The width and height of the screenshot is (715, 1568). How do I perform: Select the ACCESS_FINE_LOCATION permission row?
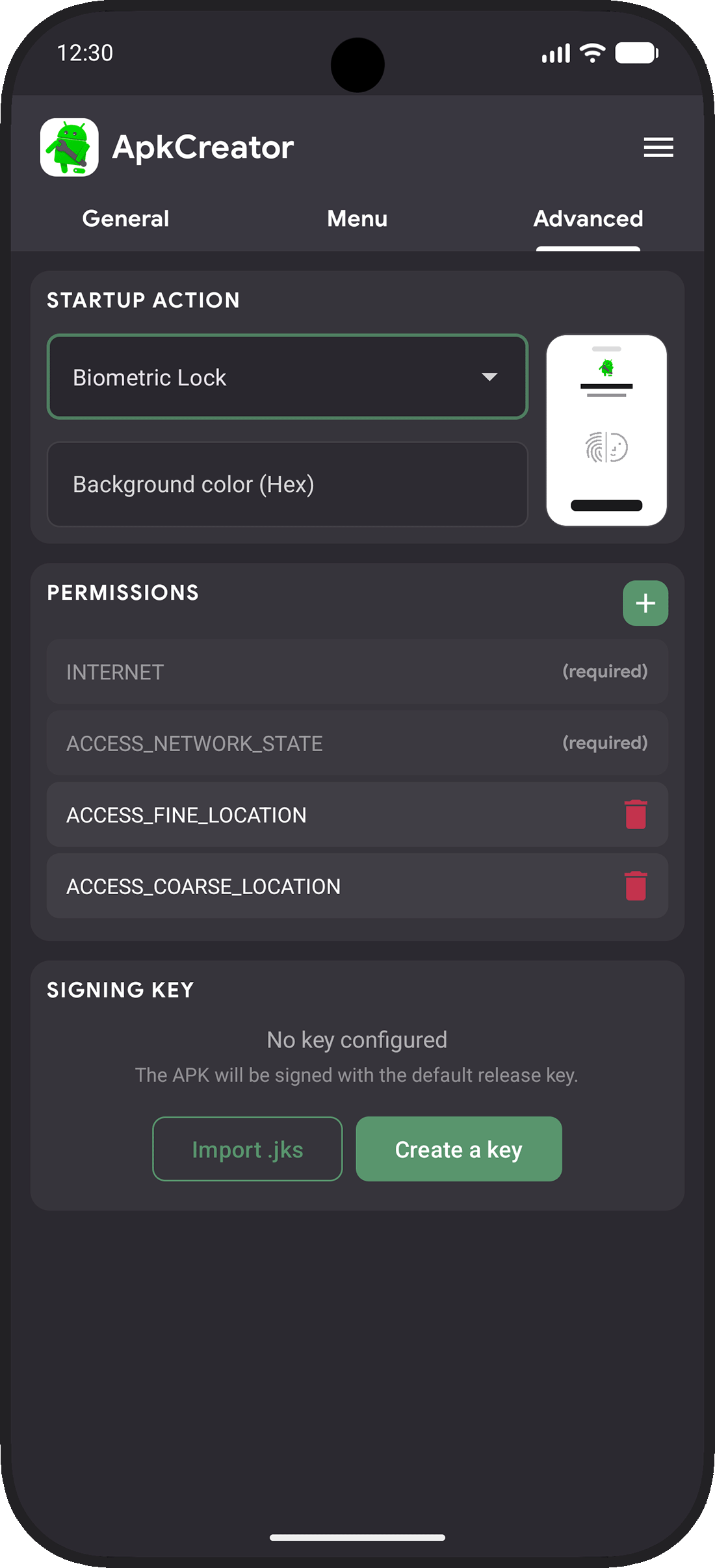point(292,814)
